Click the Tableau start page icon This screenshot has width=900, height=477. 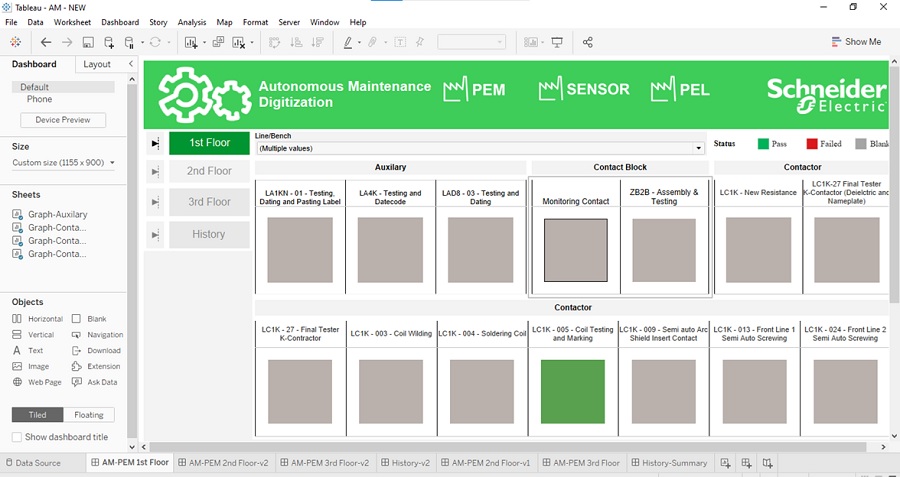[15, 42]
